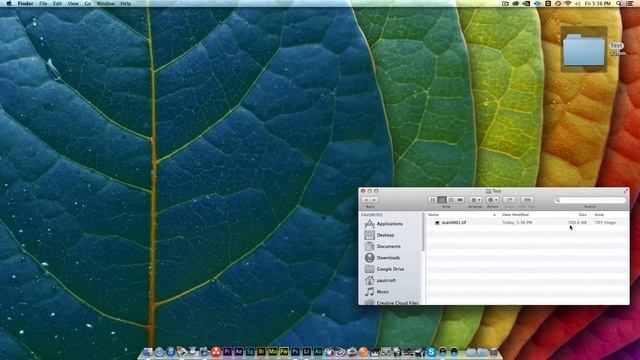Launch Adobe Premiere Pro from the Dock
The image size is (640, 360).
point(227,352)
